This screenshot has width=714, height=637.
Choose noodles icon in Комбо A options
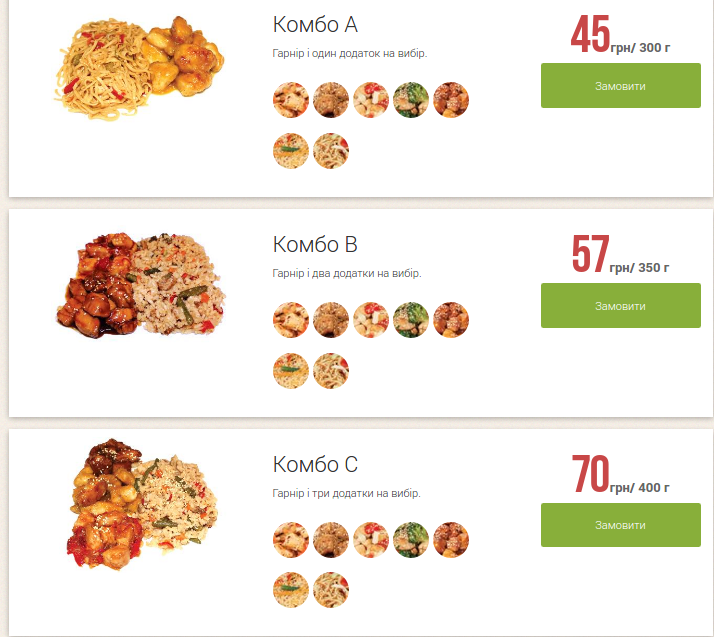click(331, 151)
